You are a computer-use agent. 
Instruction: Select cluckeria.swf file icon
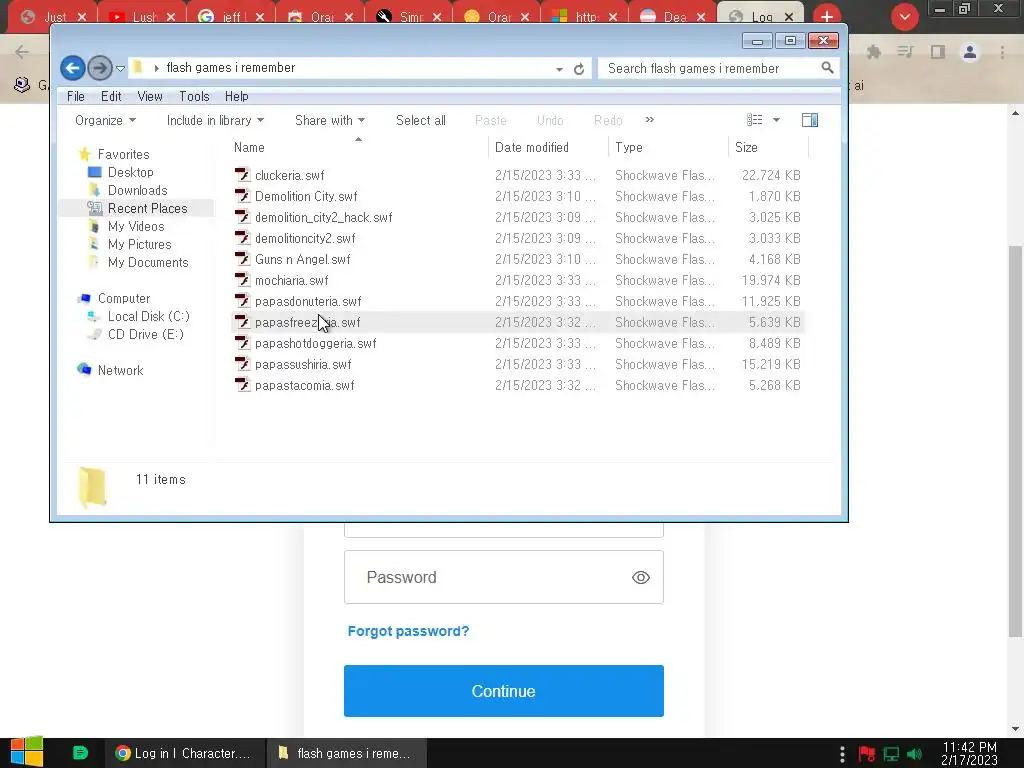click(242, 175)
